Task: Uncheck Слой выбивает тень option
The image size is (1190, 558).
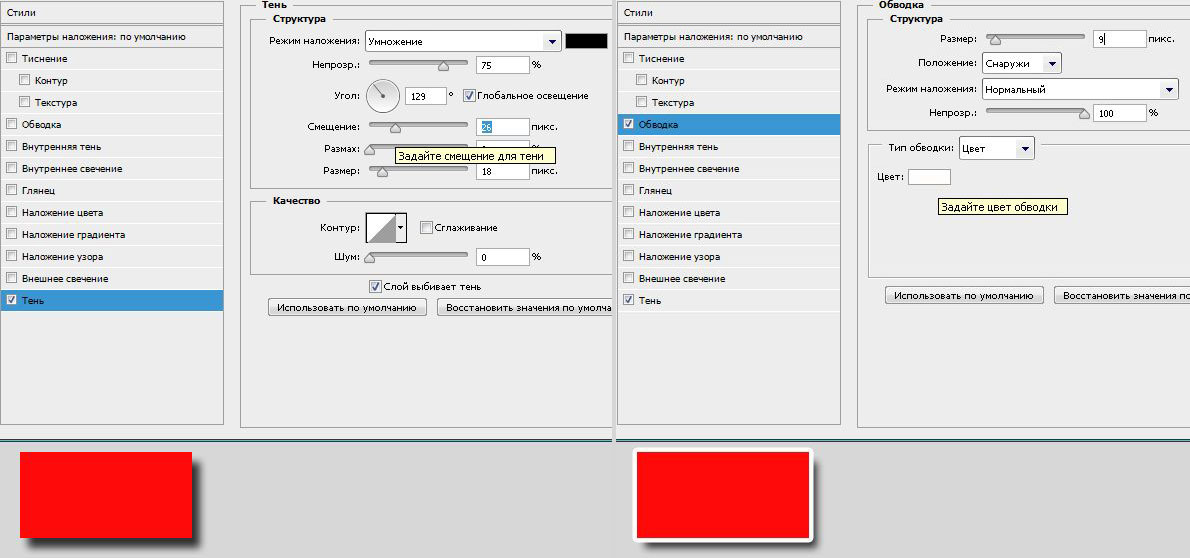Action: point(375,287)
